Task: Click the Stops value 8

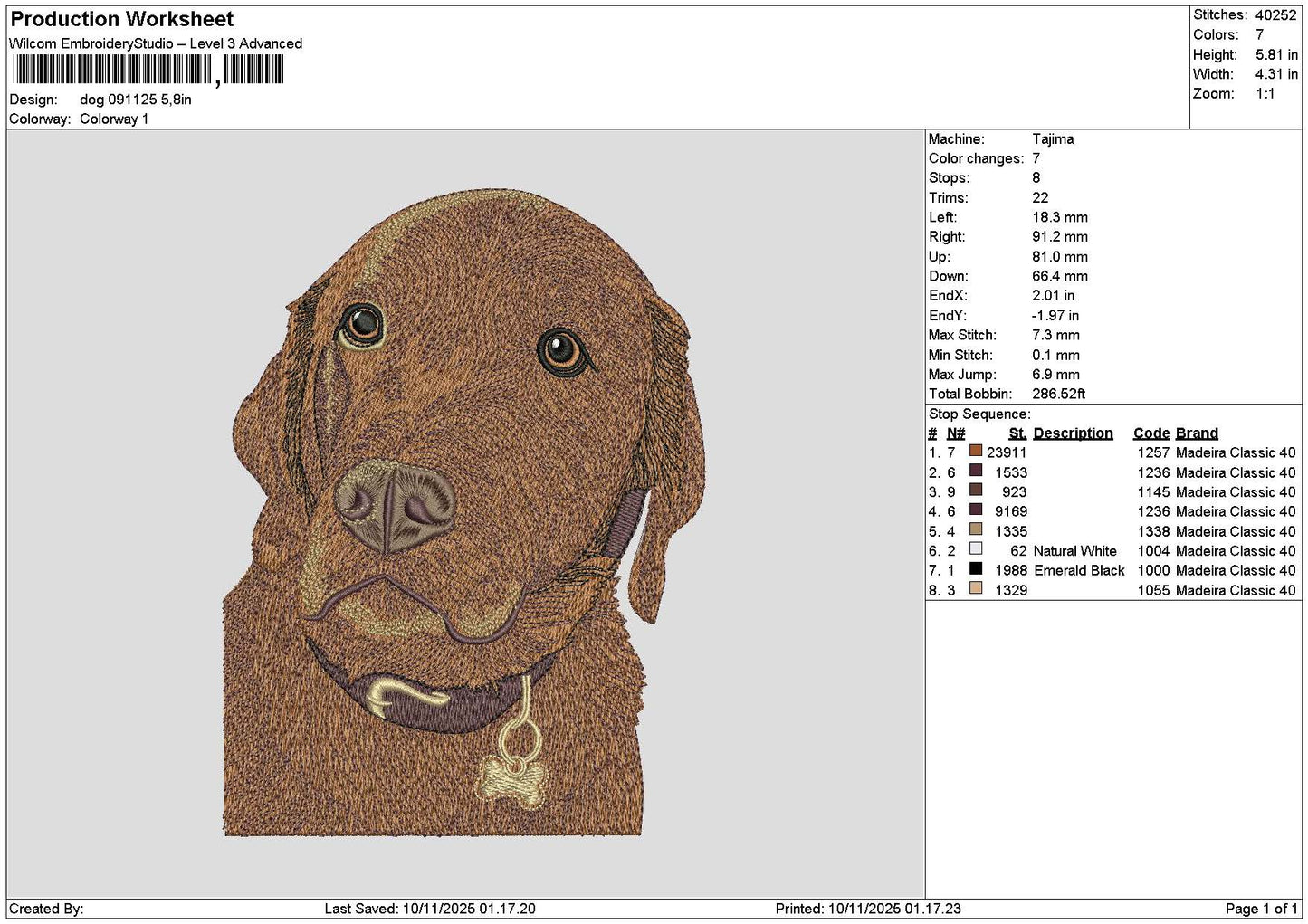Action: [x=1036, y=178]
